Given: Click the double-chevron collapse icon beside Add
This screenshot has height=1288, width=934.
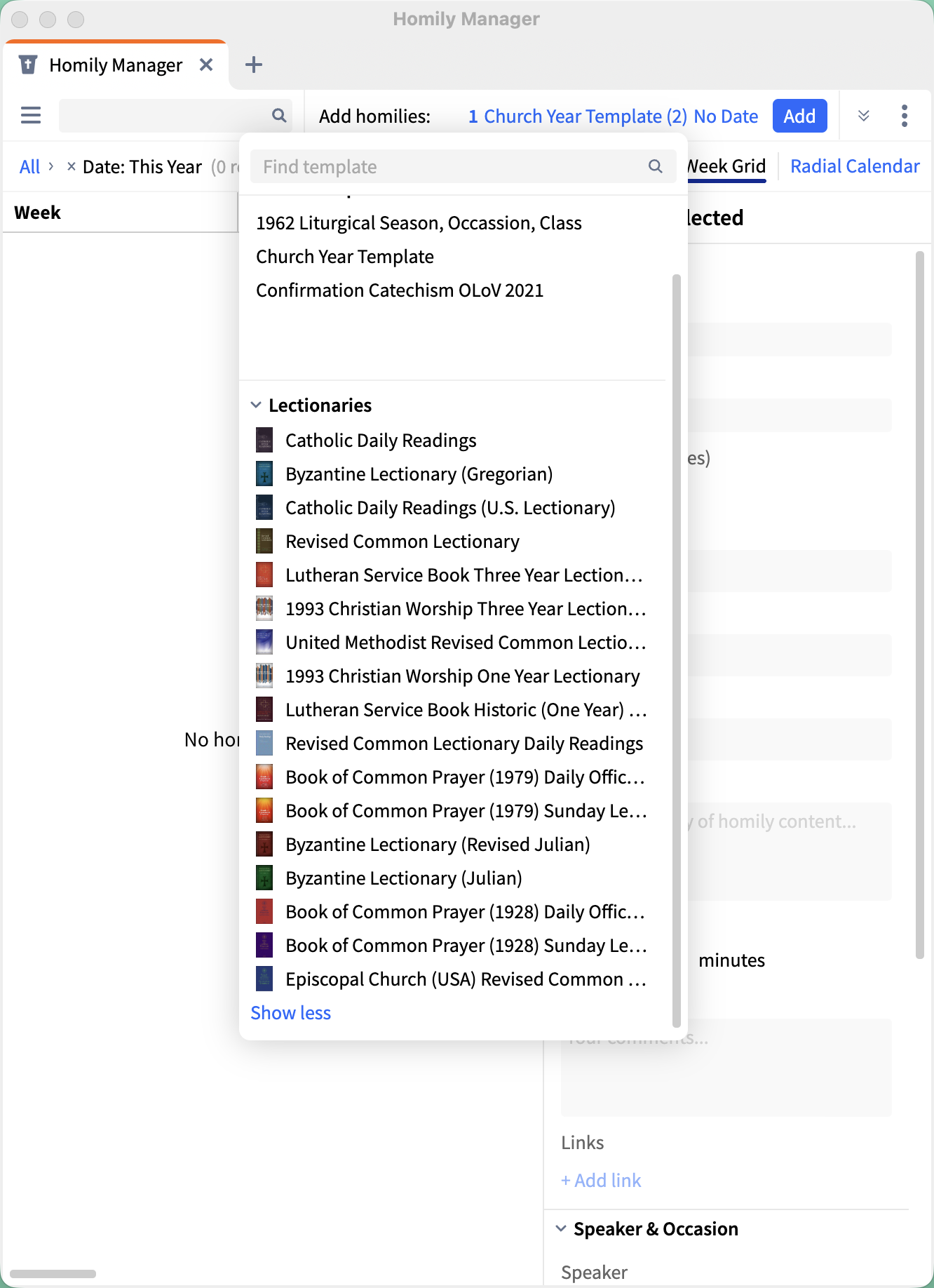Looking at the screenshot, I should click(x=864, y=115).
